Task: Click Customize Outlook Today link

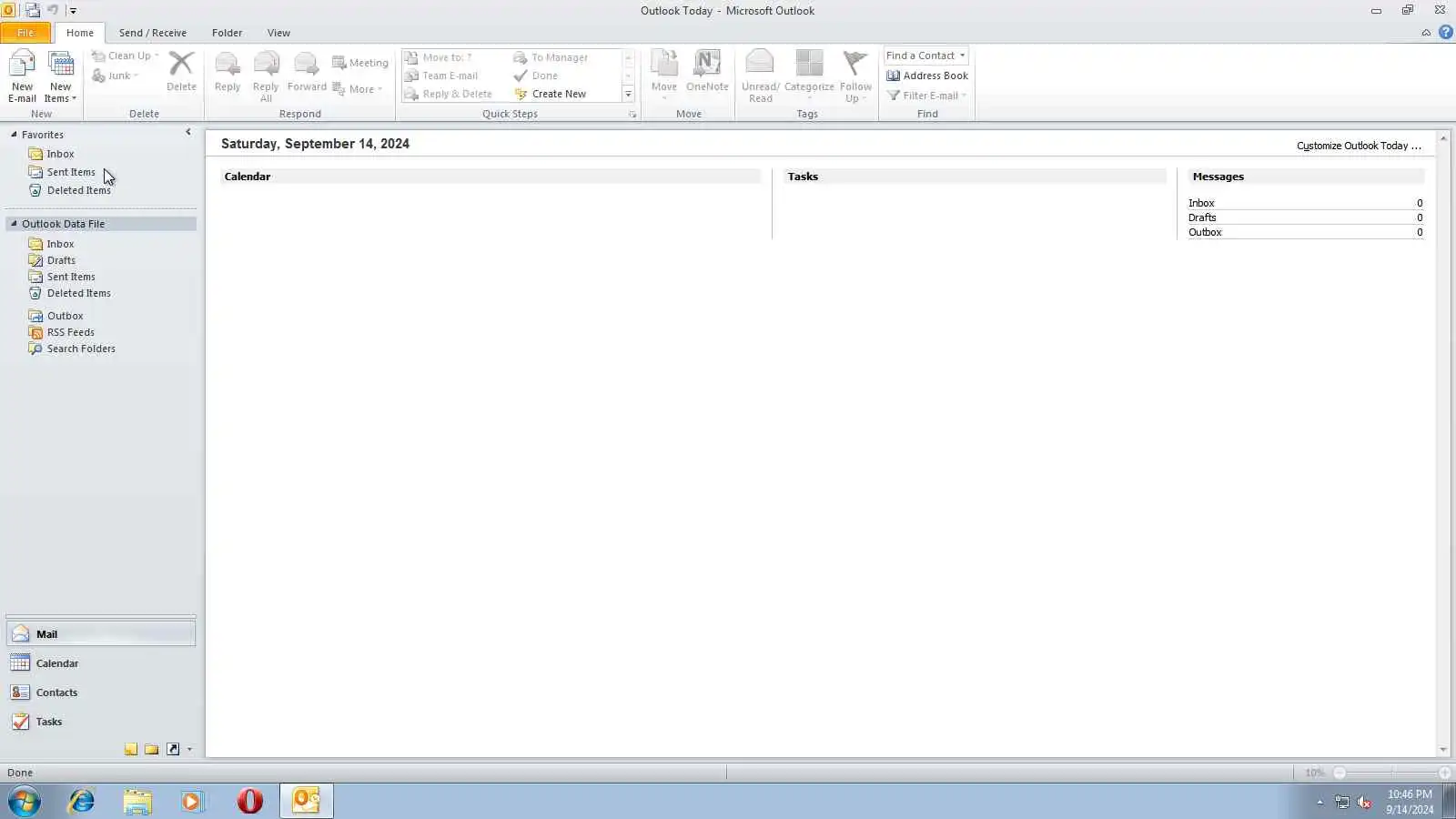Action: pyautogui.click(x=1359, y=146)
